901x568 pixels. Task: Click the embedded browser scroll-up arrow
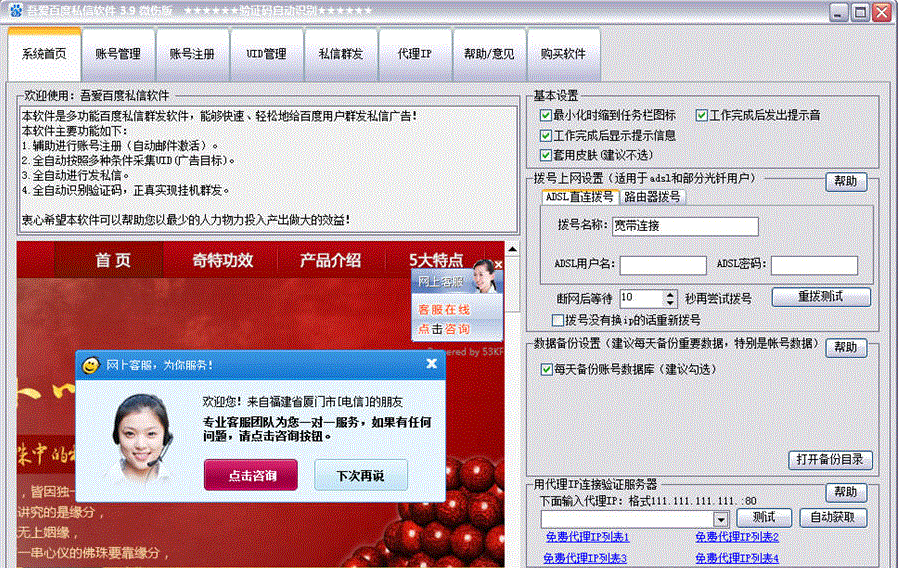[512, 250]
